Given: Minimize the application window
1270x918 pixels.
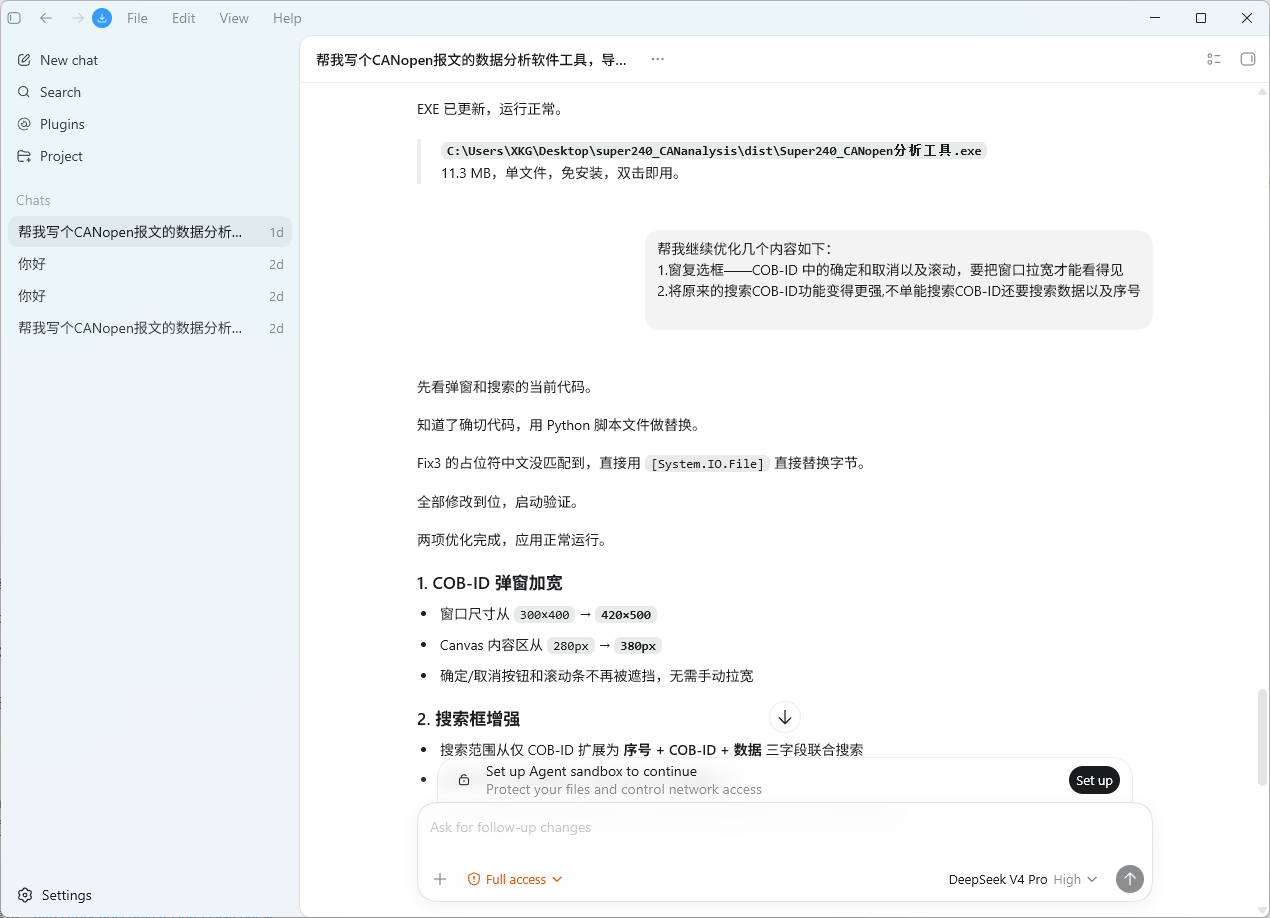Looking at the screenshot, I should pyautogui.click(x=1155, y=18).
